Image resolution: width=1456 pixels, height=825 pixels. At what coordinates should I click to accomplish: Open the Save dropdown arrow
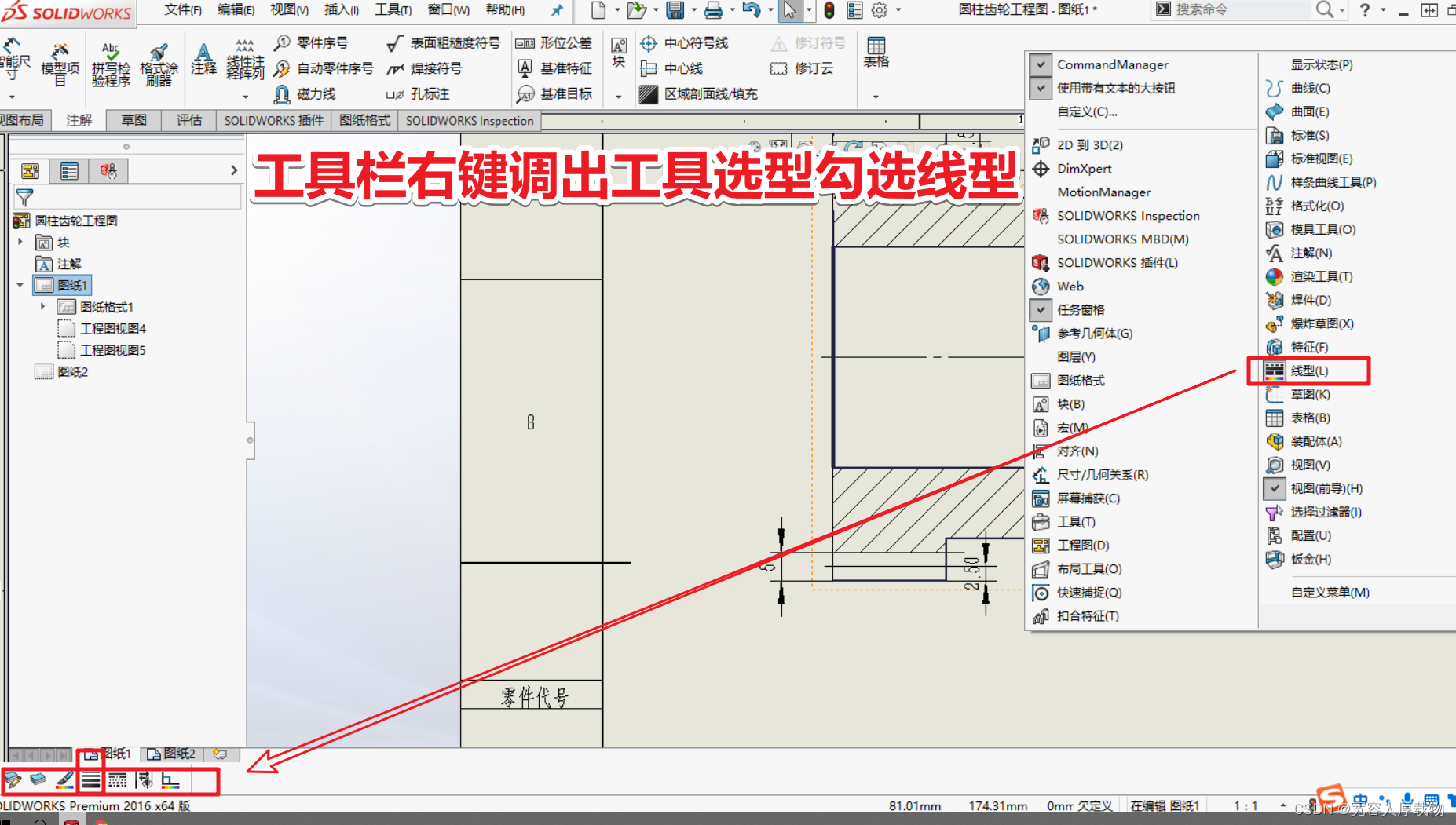[x=693, y=10]
